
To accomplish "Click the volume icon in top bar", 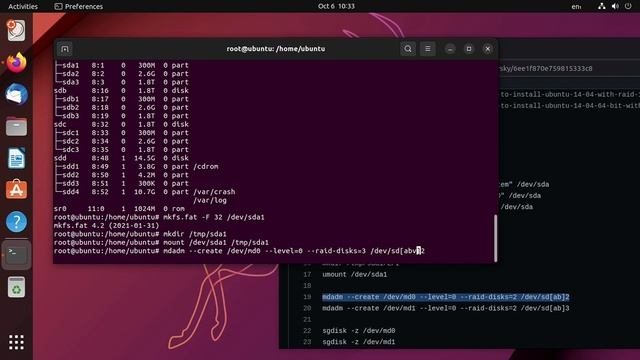I will pyautogui.click(x=615, y=7).
